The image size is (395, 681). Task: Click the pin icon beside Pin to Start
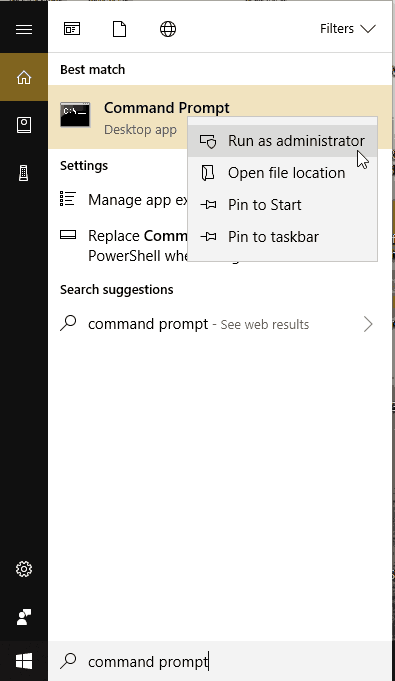208,205
